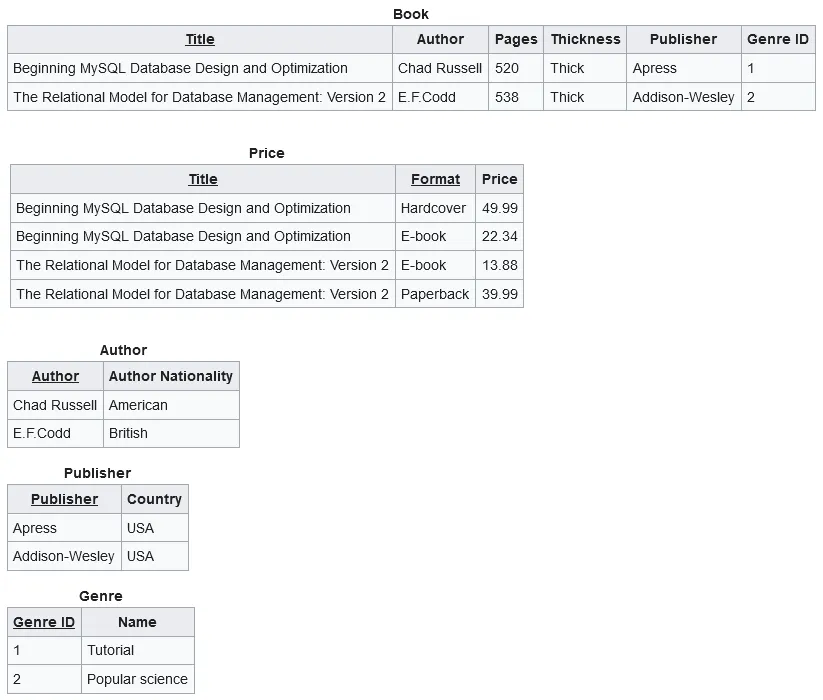Click the Tutorial genre name
The width and height of the screenshot is (823, 700).
[x=111, y=650]
